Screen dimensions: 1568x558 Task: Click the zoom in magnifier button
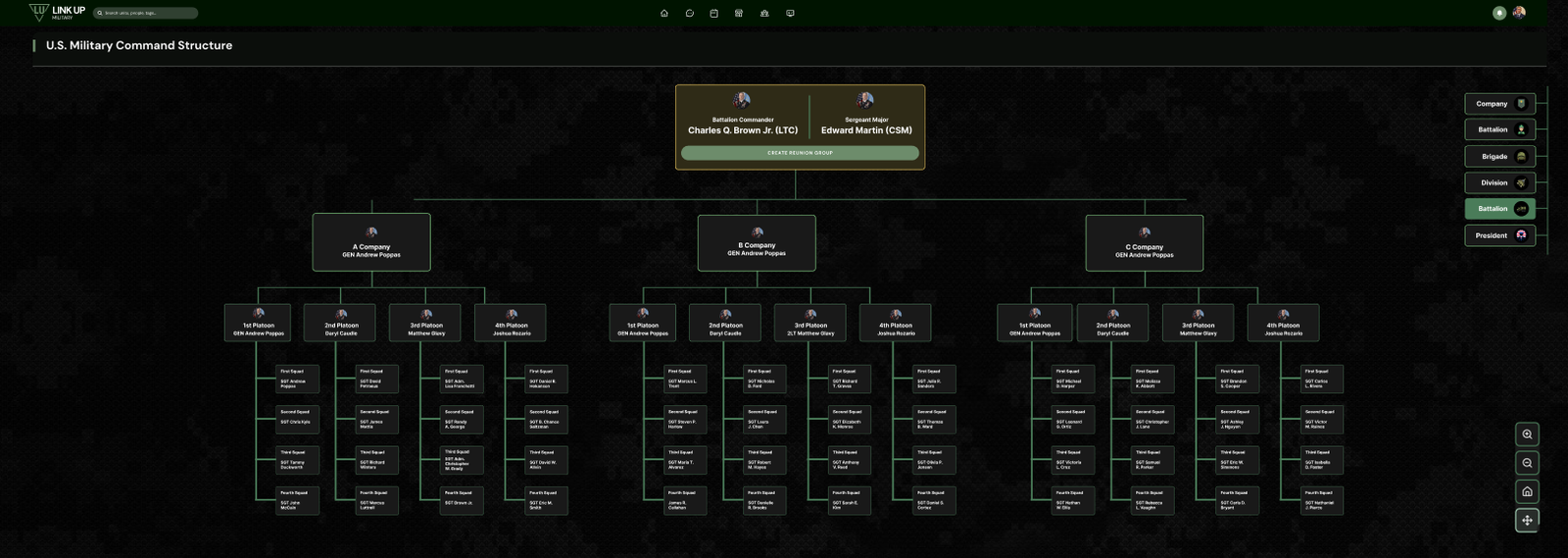tap(1527, 434)
